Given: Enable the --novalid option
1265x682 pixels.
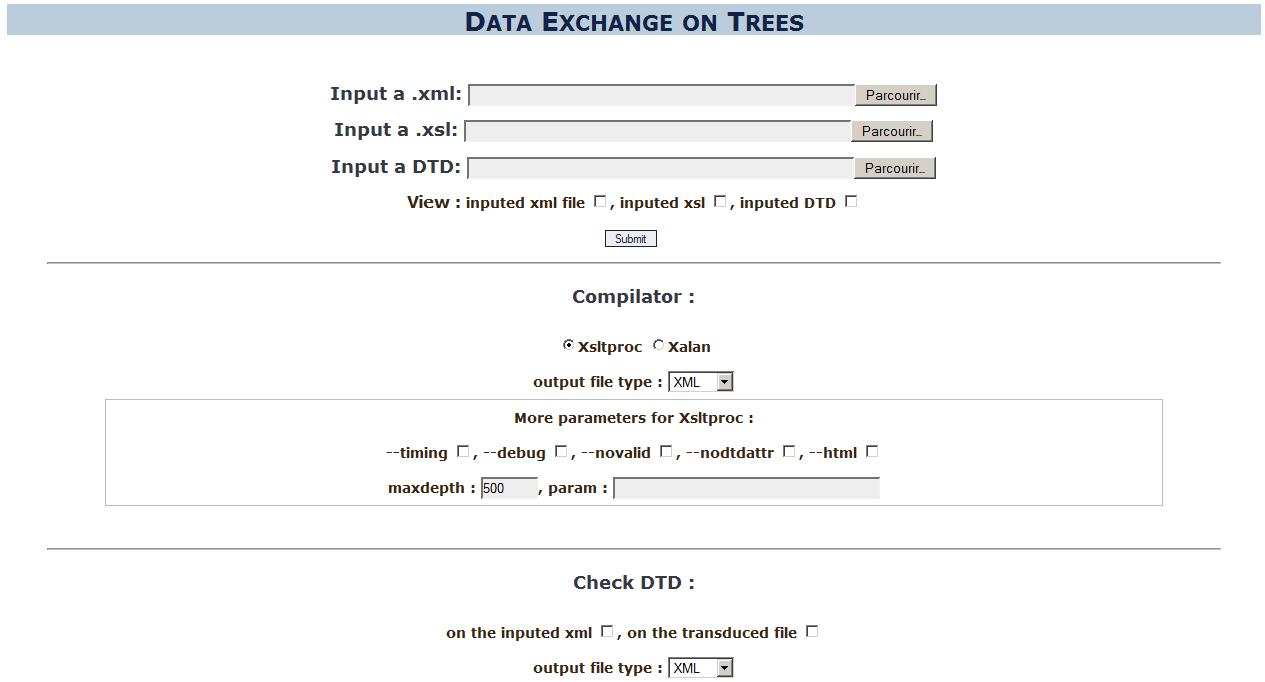Looking at the screenshot, I should pyautogui.click(x=666, y=451).
